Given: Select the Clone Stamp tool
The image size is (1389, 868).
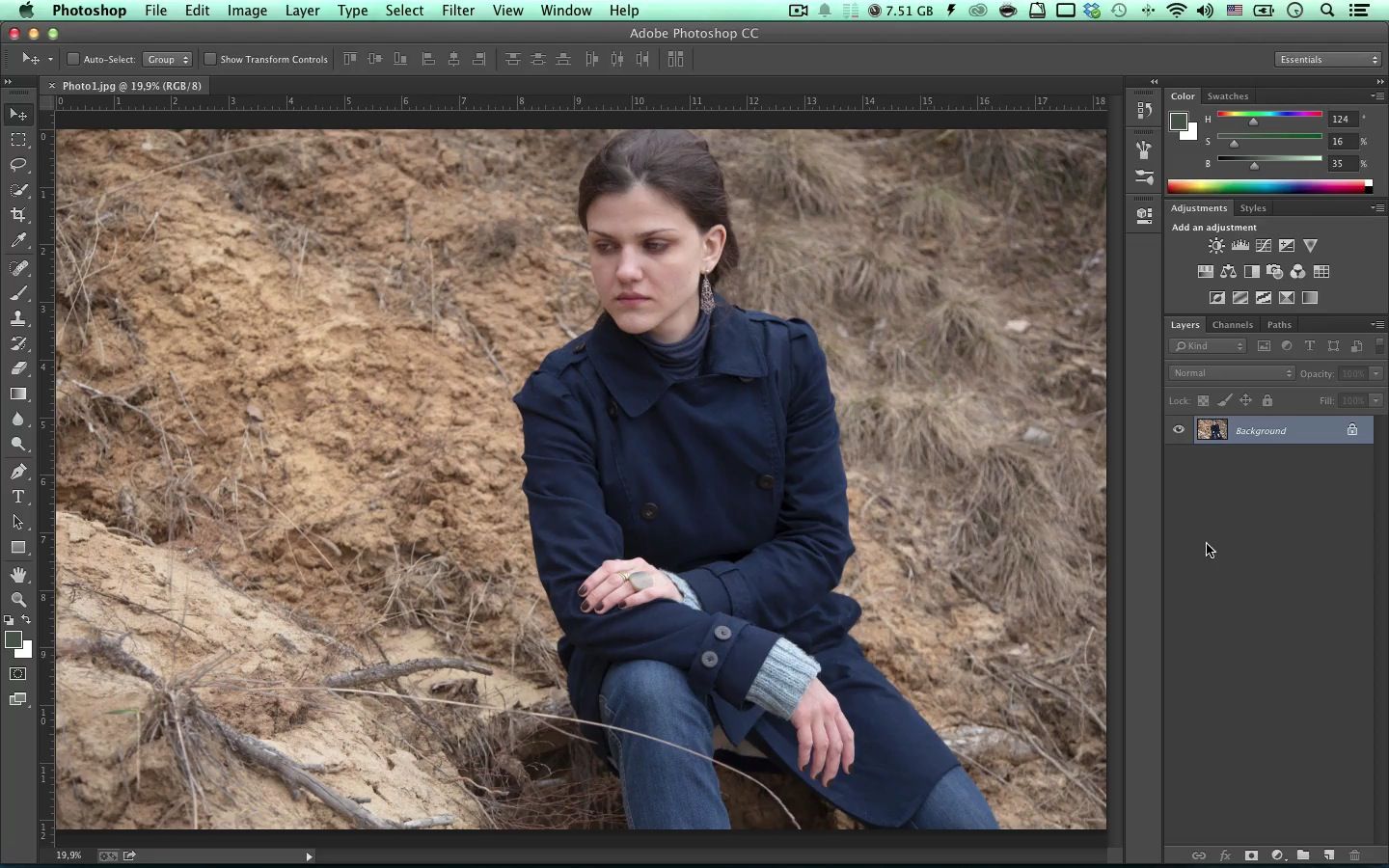Looking at the screenshot, I should click(18, 317).
